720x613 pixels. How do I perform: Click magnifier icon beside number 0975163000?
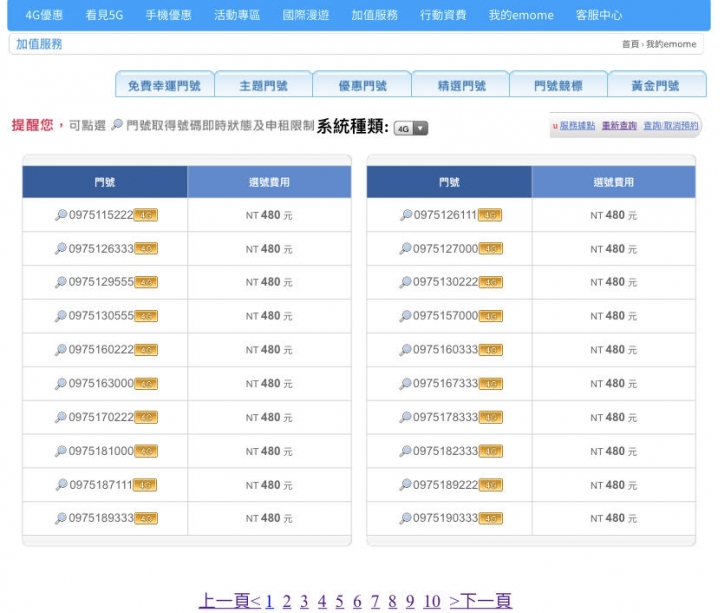click(61, 383)
